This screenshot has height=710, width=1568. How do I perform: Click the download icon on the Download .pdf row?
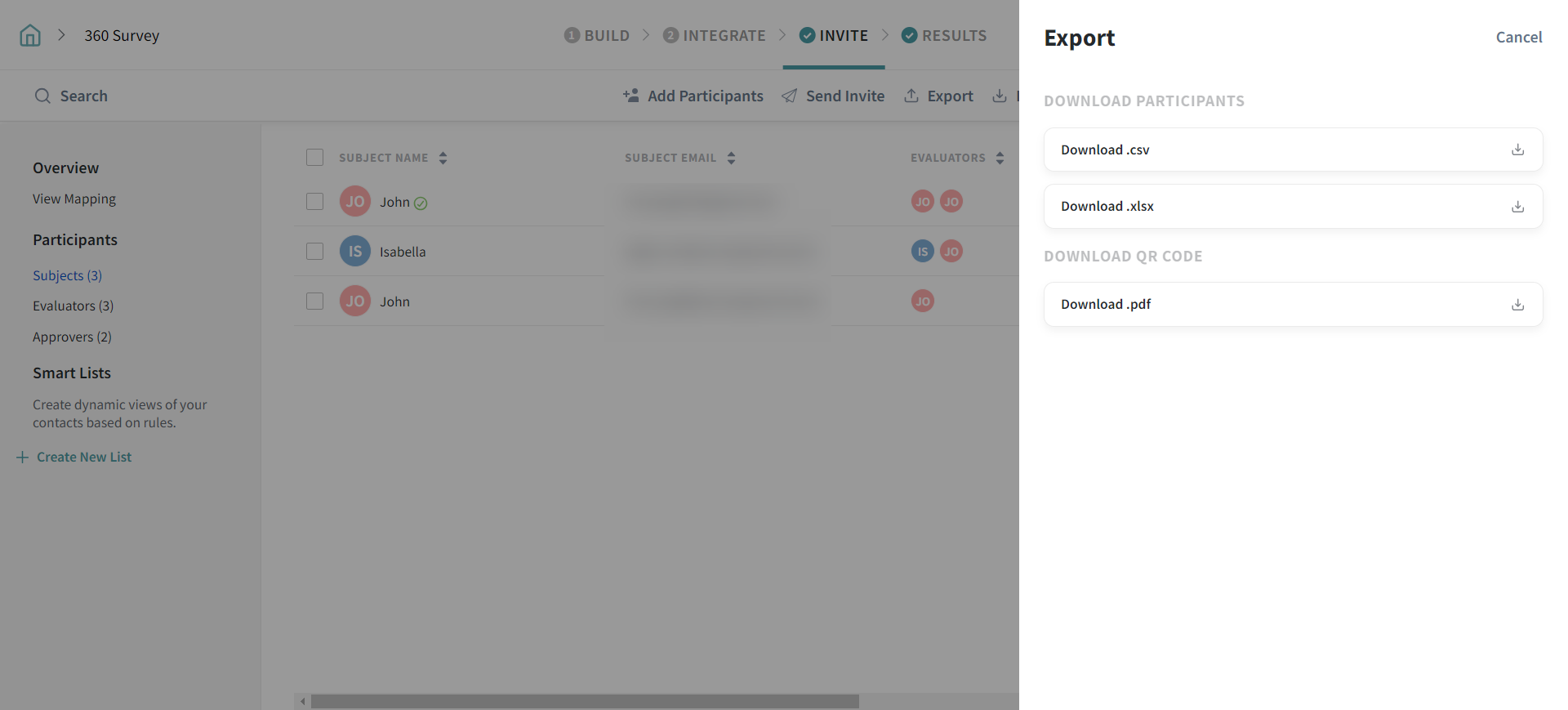click(1517, 304)
